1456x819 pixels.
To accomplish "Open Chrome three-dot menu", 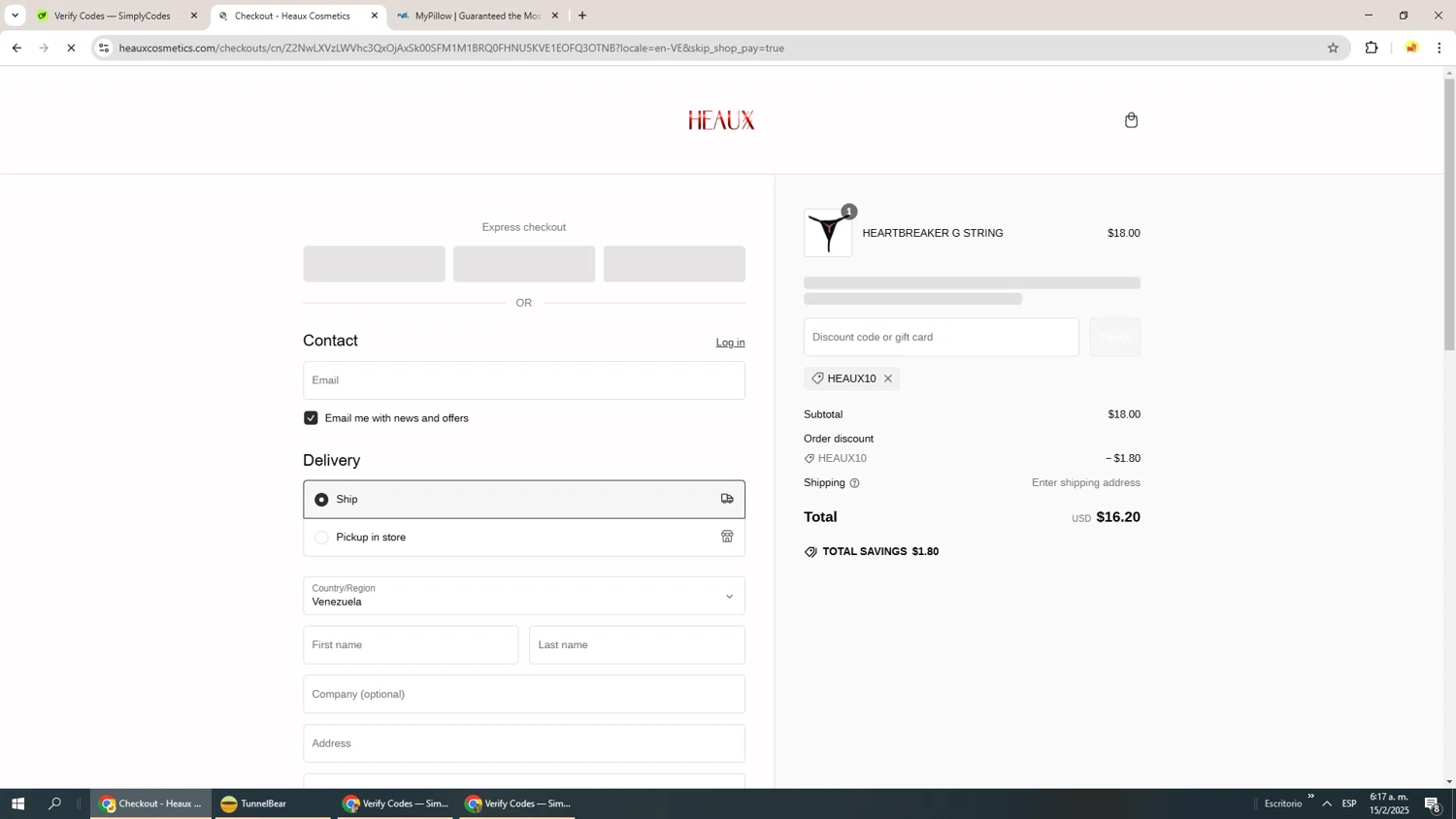I will 1439,48.
